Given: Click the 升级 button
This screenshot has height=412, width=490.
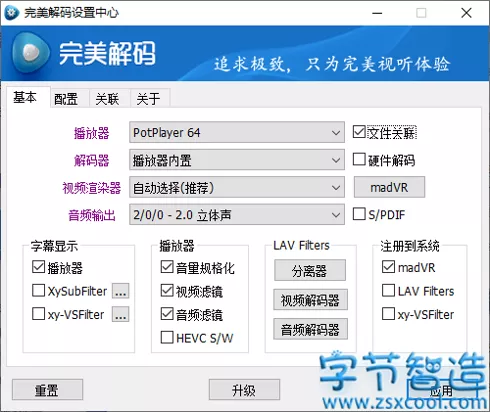Looking at the screenshot, I should (x=244, y=390).
